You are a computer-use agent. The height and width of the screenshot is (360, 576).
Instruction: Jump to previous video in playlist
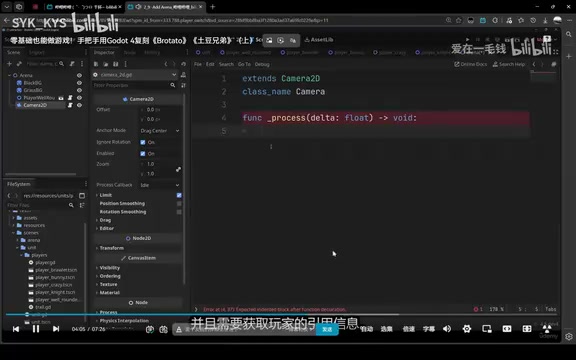[x=16, y=329]
